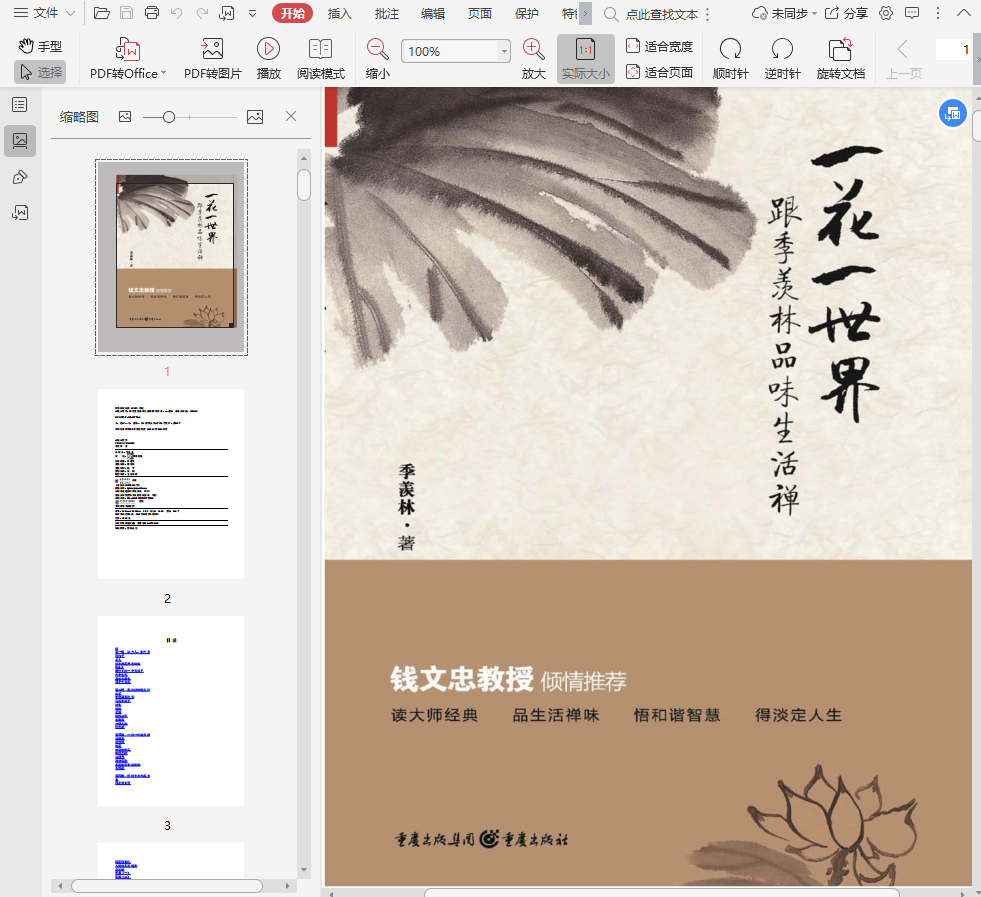Close the 缩略图 thumbnail panel
The image size is (981, 897).
click(x=291, y=116)
